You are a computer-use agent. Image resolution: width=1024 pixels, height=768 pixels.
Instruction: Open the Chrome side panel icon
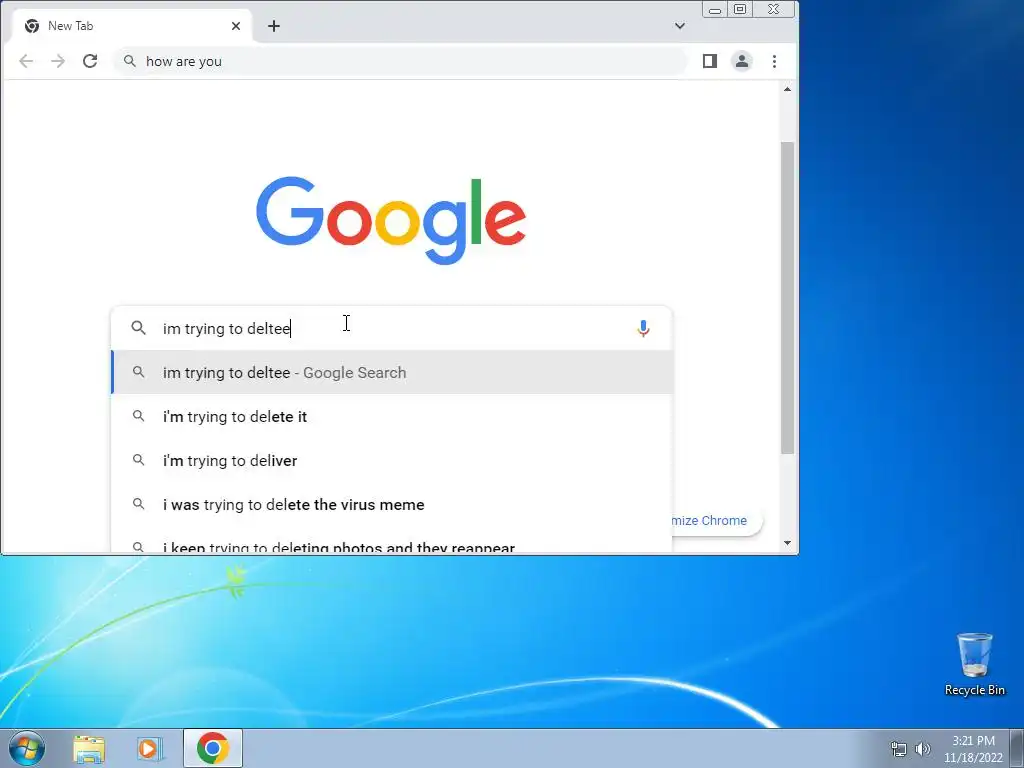710,61
